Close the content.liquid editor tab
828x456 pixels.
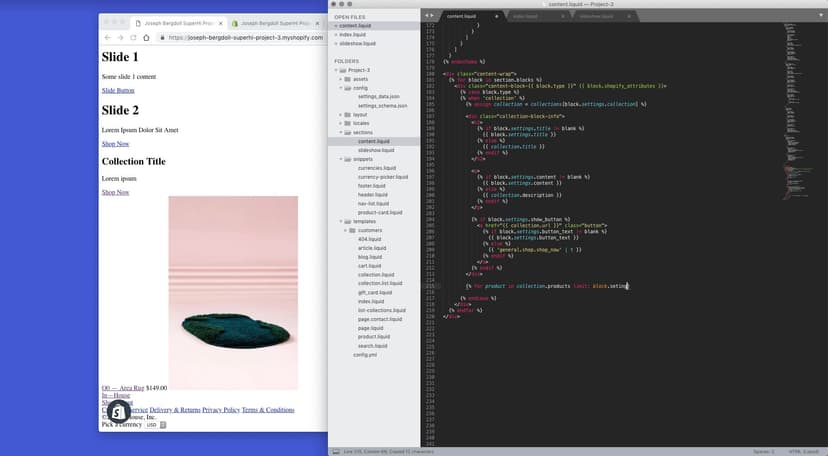[497, 17]
